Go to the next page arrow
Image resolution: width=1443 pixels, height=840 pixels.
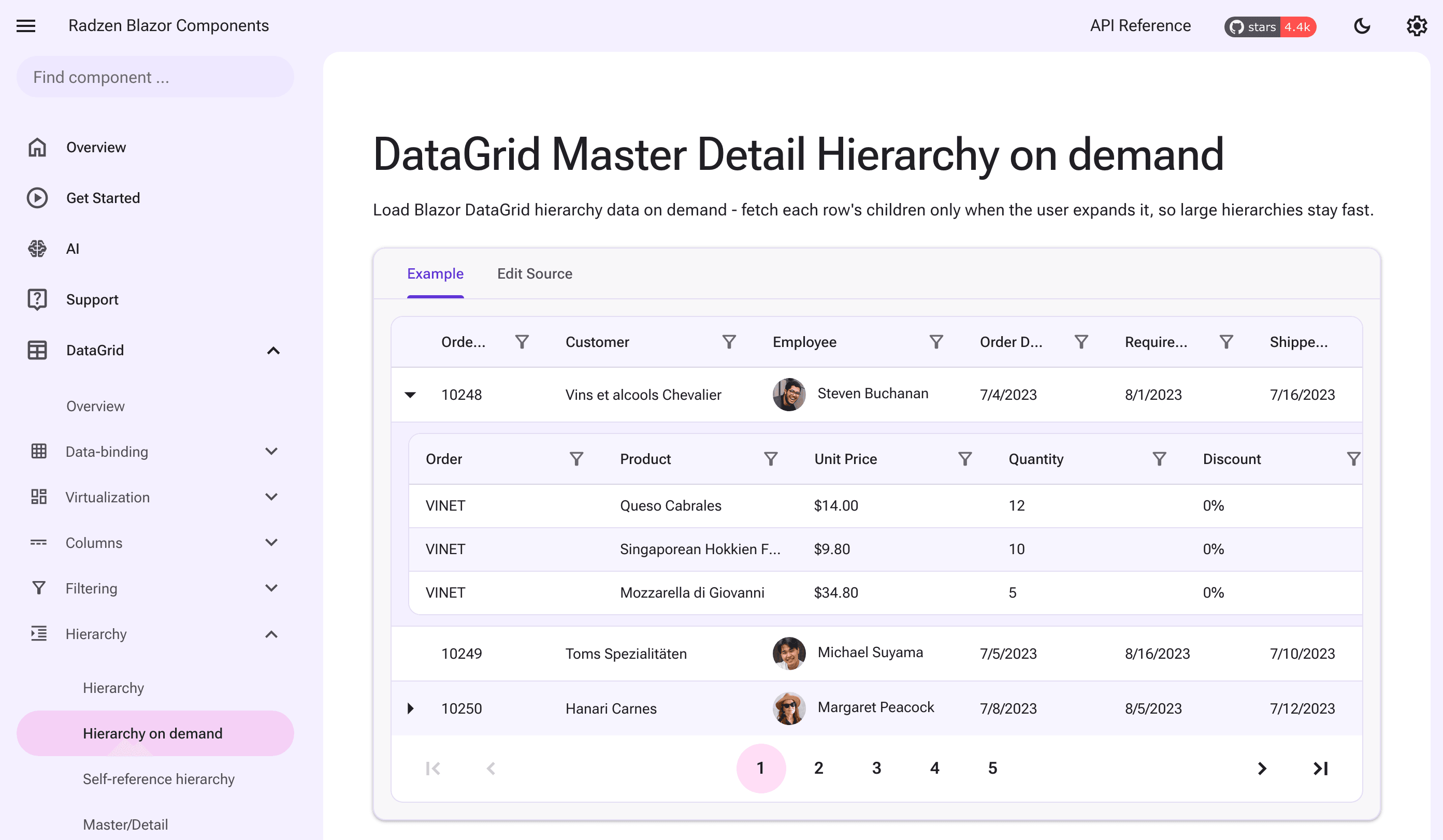(1262, 768)
